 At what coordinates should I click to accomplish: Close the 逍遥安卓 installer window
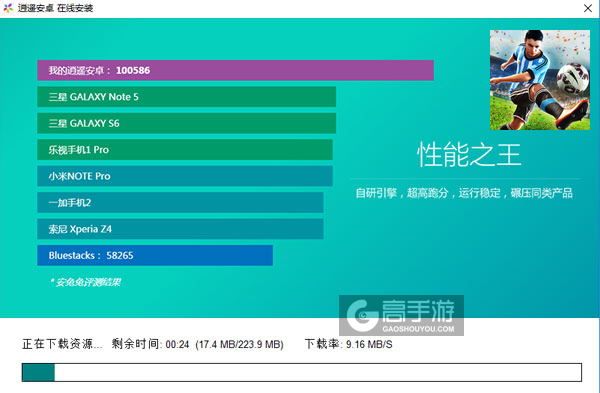point(588,8)
